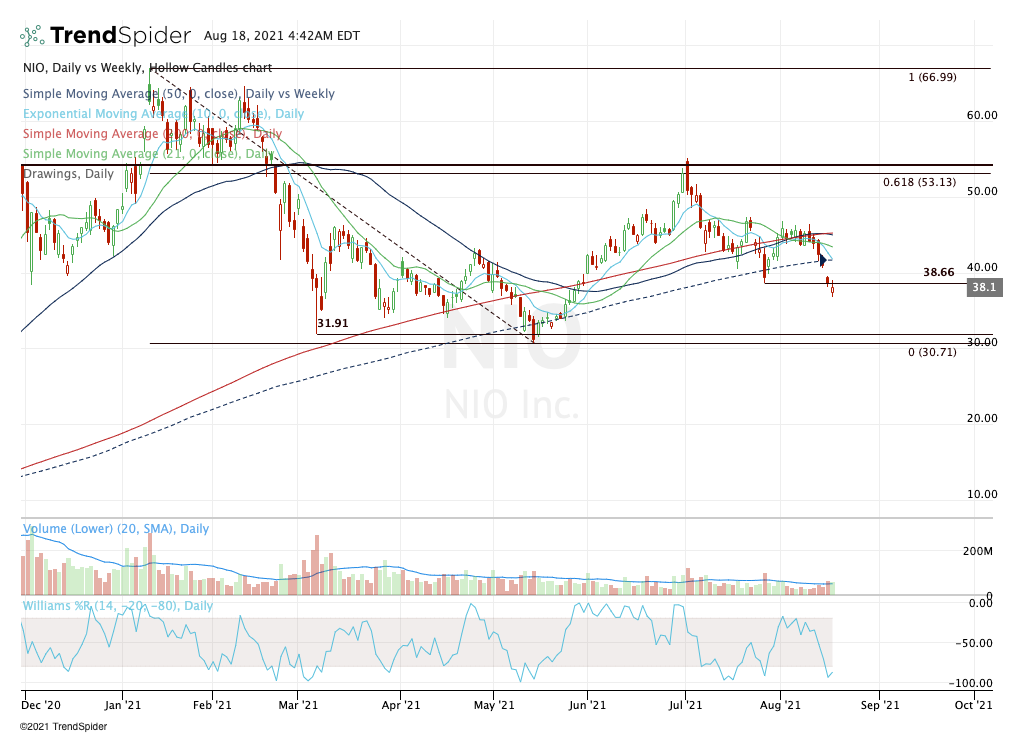1023x736 pixels.
Task: Click the "May '21" date axis label
Action: 494,705
